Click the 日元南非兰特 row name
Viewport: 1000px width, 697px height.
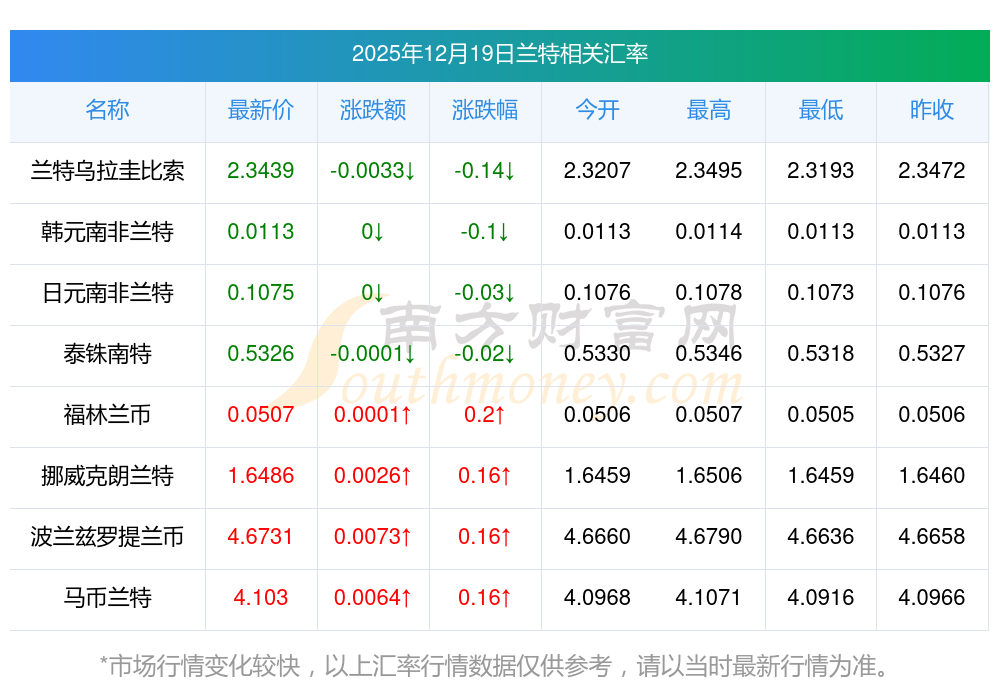[x=107, y=293]
